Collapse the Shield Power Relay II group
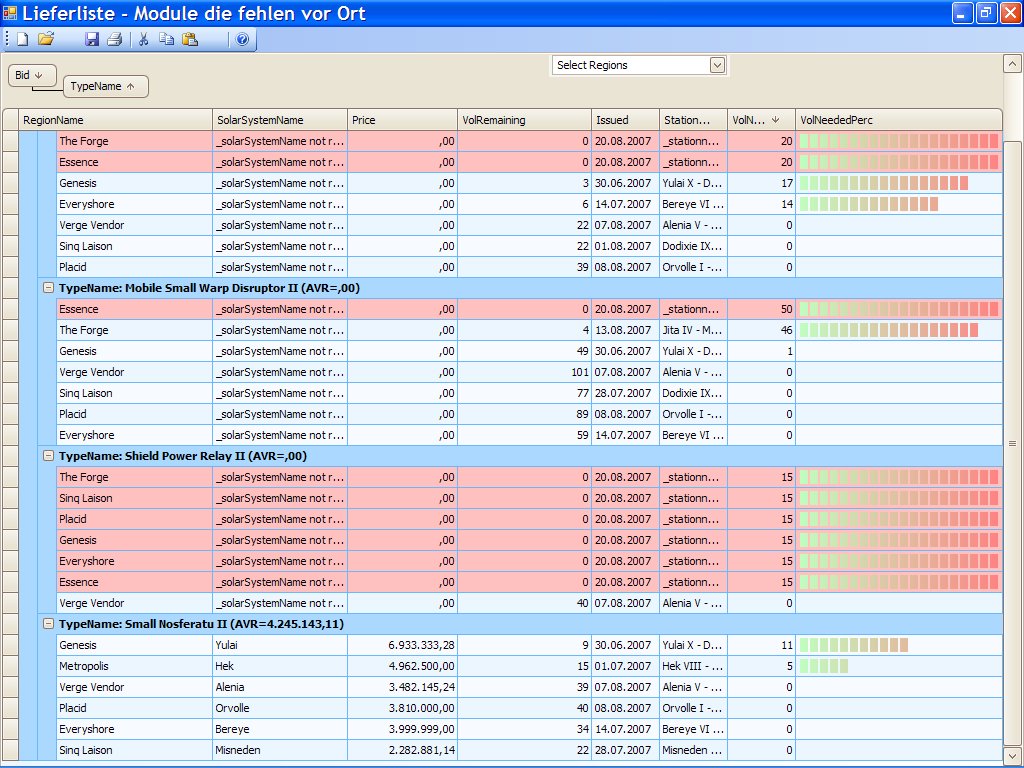Screen dimensions: 1024x768 click(x=47, y=456)
